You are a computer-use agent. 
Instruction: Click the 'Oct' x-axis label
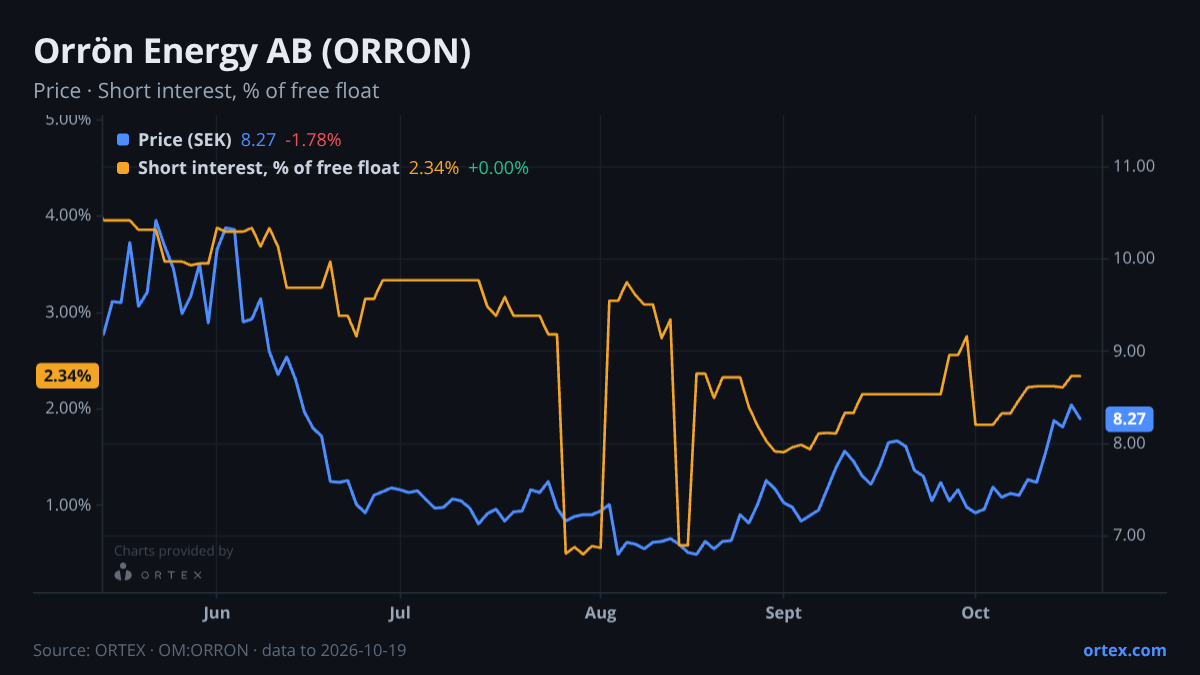[x=975, y=613]
